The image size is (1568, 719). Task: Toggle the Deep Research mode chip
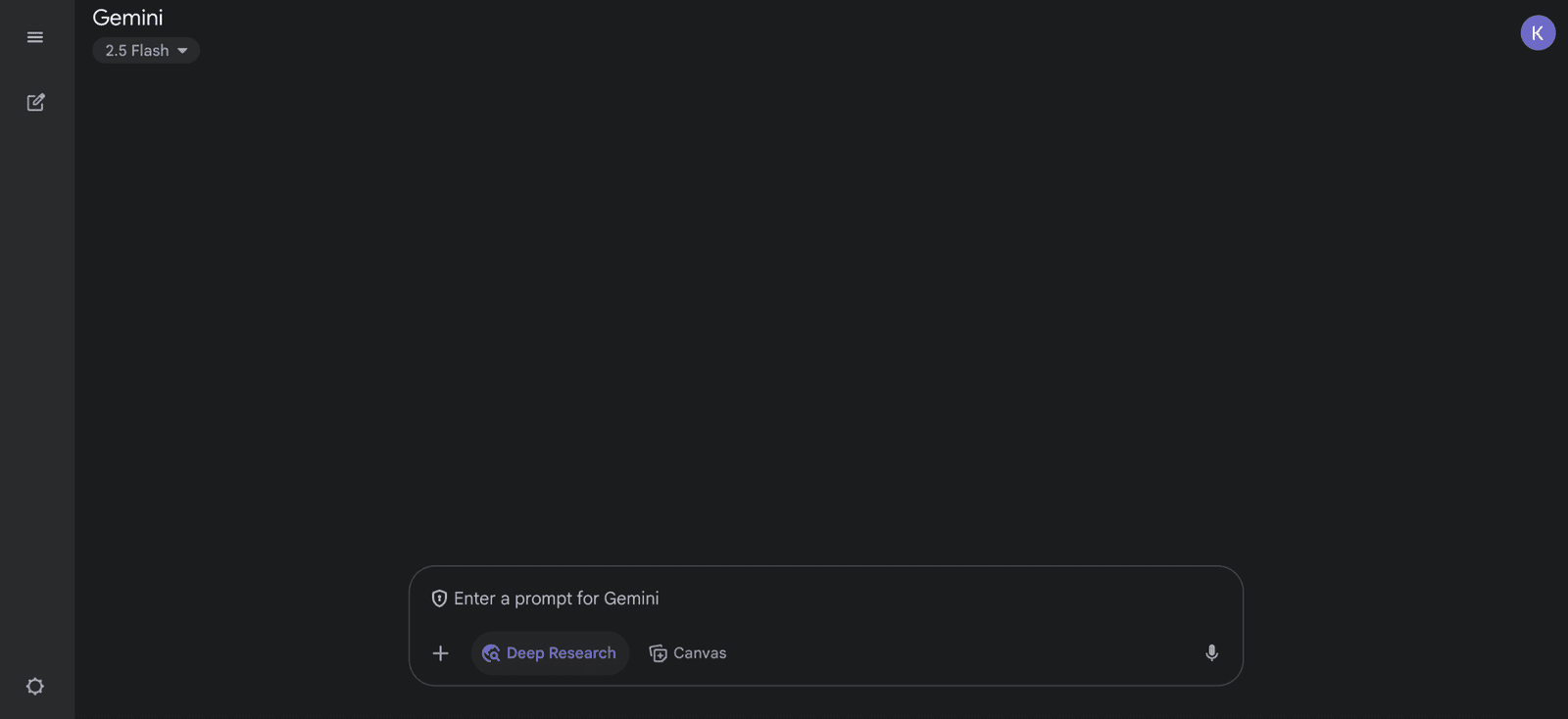[x=550, y=652]
